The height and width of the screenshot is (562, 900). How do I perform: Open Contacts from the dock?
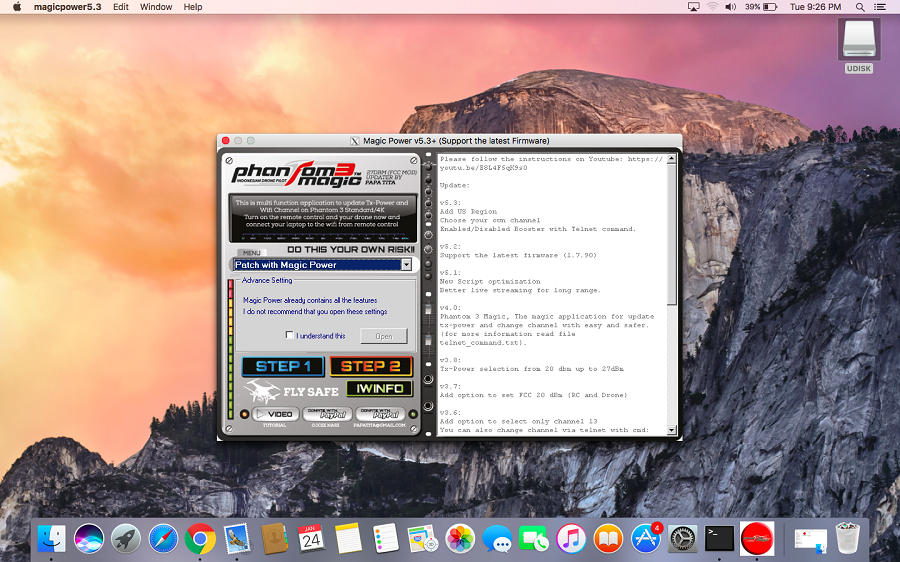point(274,539)
